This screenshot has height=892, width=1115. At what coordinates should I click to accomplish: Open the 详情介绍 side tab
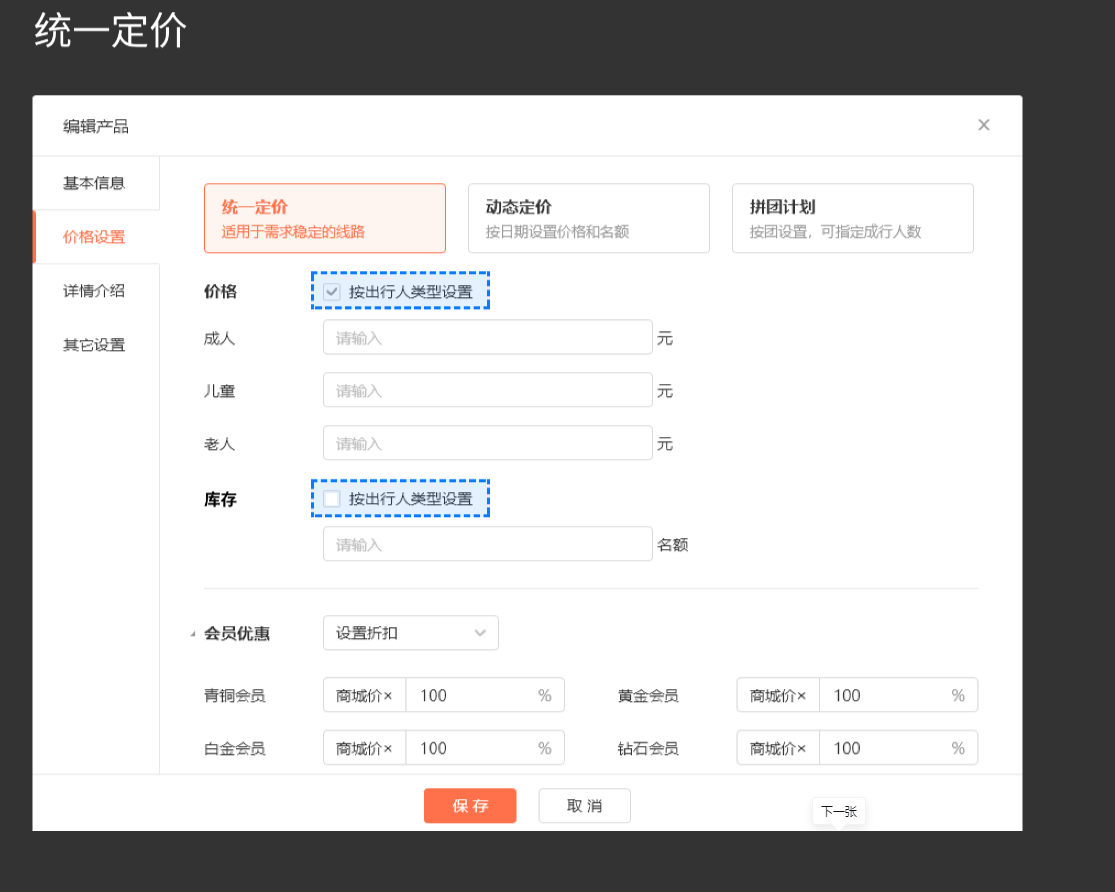96,291
